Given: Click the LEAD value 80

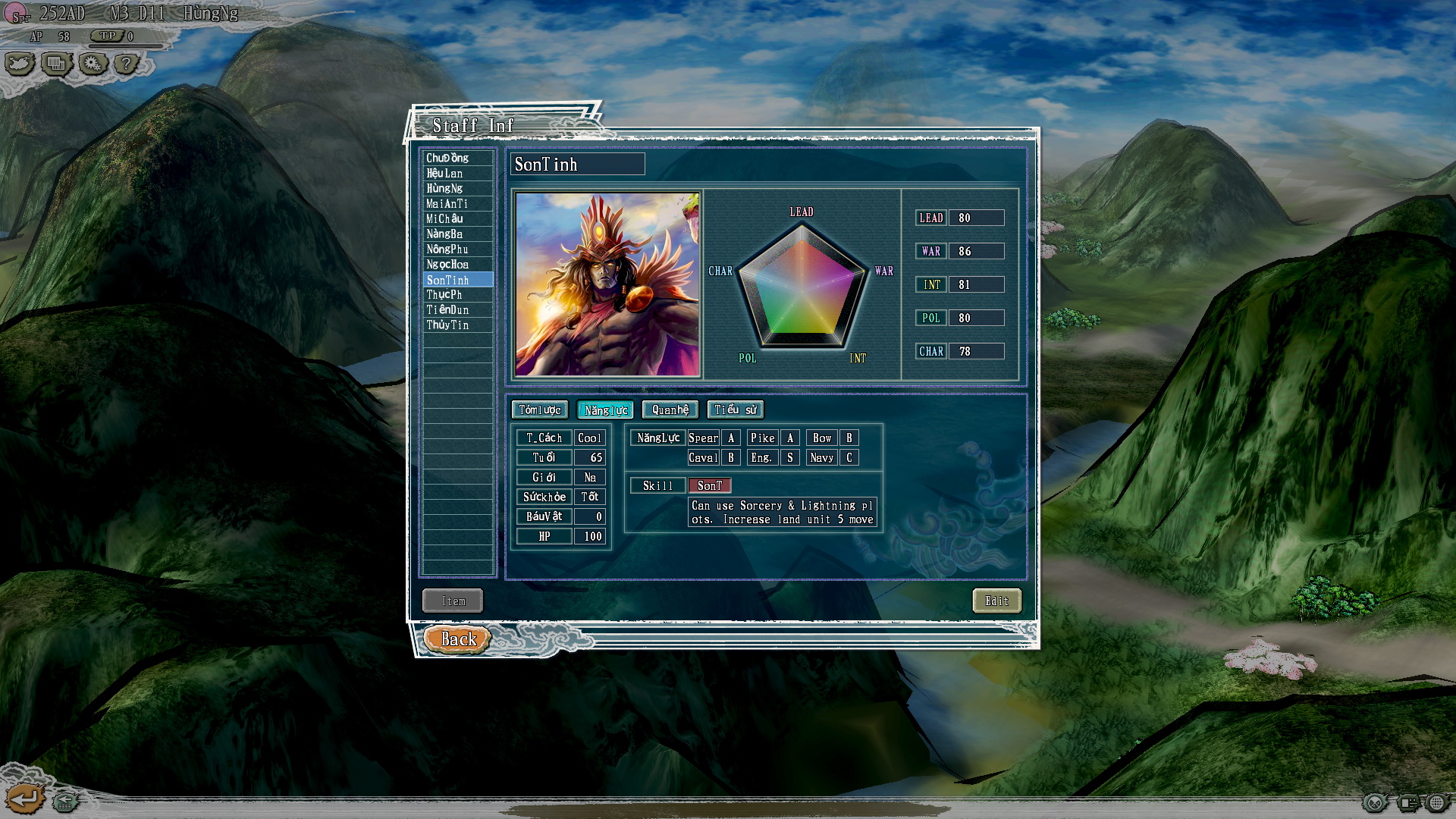Looking at the screenshot, I should tap(977, 218).
